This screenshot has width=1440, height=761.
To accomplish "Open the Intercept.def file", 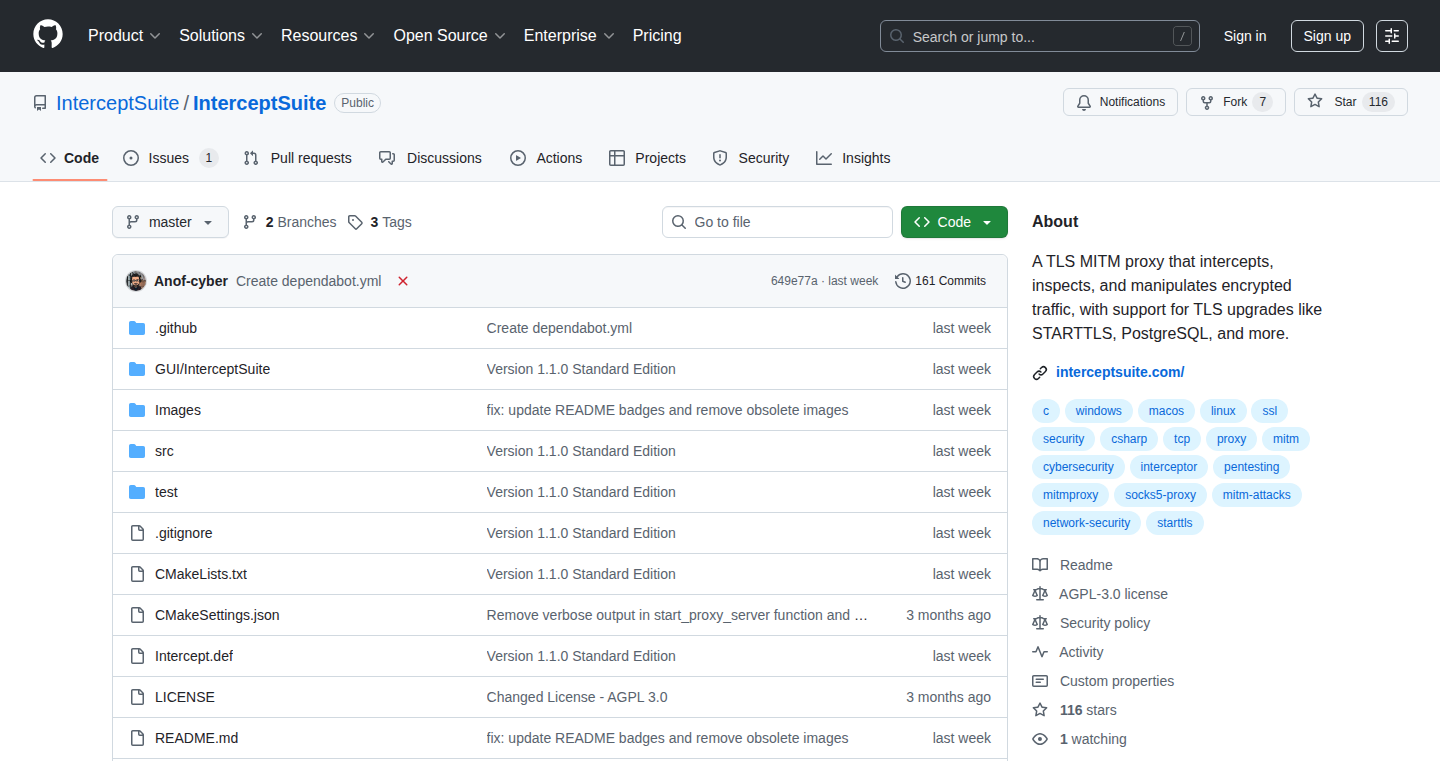I will (x=194, y=656).
